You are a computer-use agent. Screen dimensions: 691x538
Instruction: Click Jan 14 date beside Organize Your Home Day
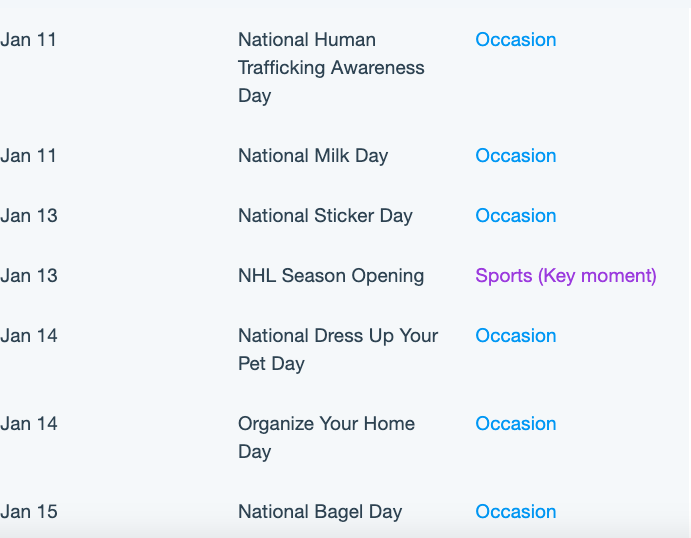29,424
